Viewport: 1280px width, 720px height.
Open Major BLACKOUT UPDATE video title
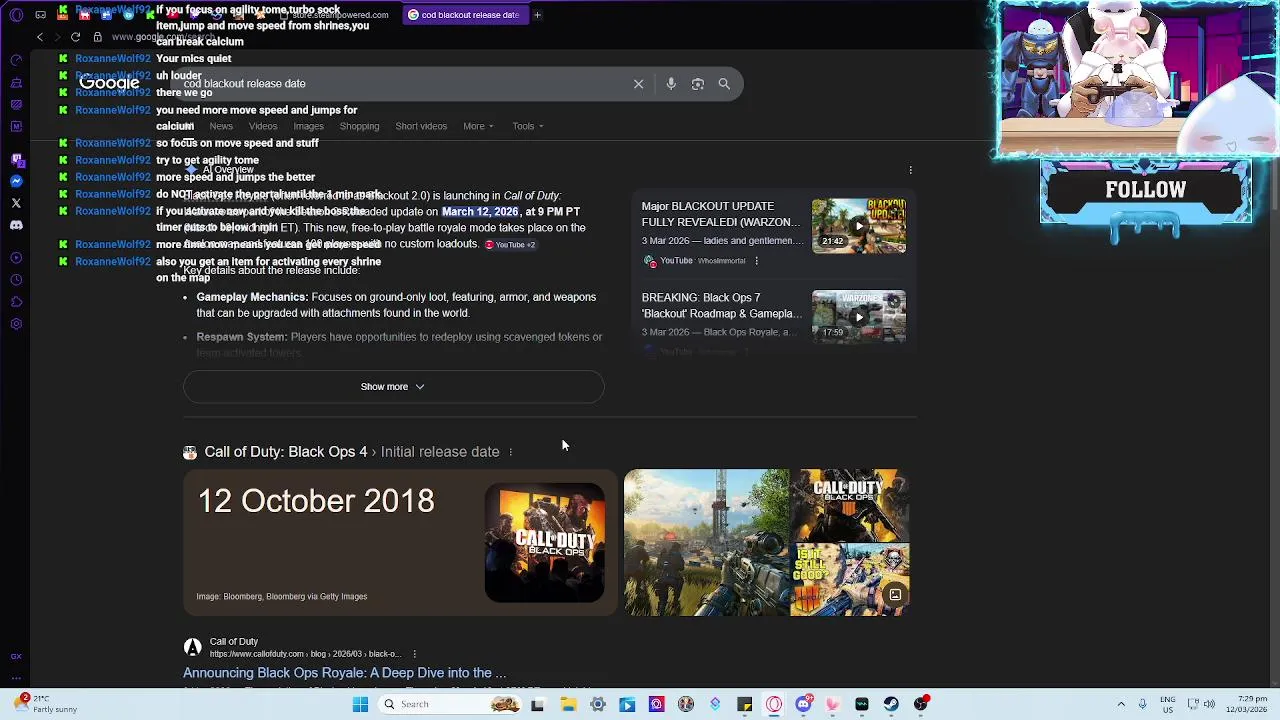[x=722, y=214]
